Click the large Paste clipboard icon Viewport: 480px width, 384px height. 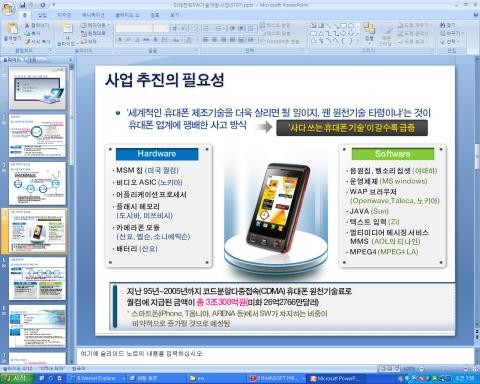coord(13,29)
